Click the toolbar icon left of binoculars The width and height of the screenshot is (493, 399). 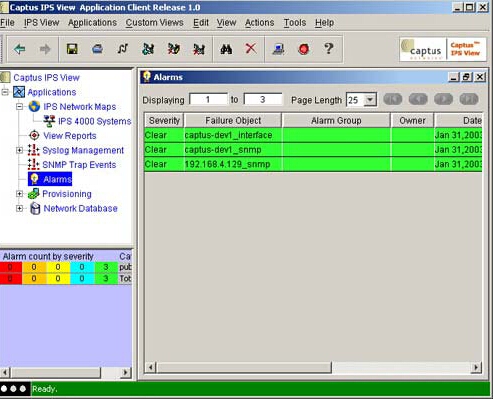click(199, 49)
